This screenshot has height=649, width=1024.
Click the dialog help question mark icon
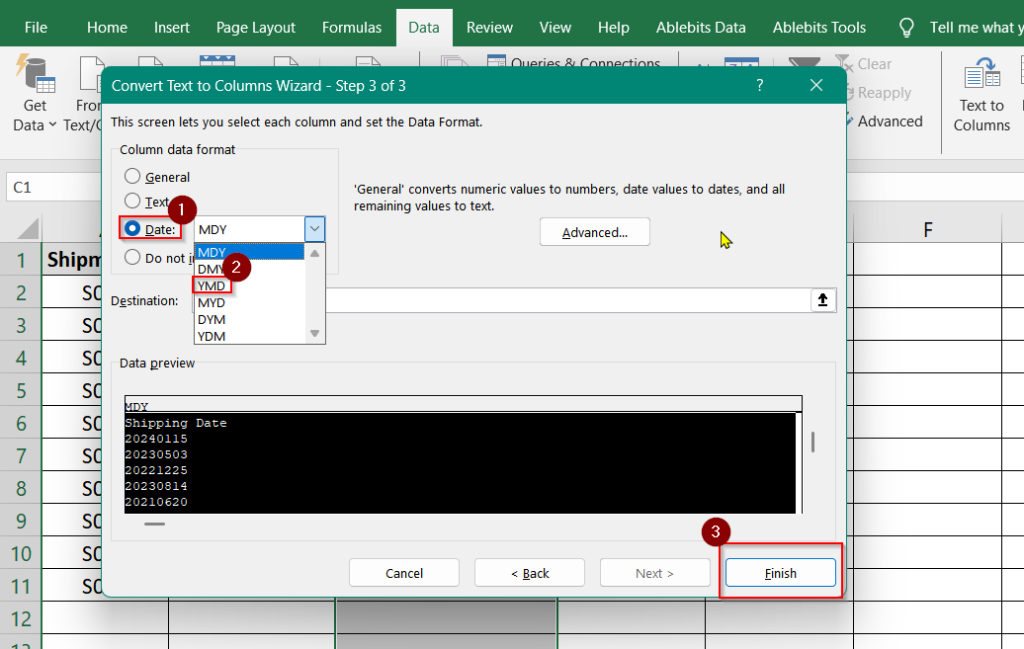click(x=759, y=85)
